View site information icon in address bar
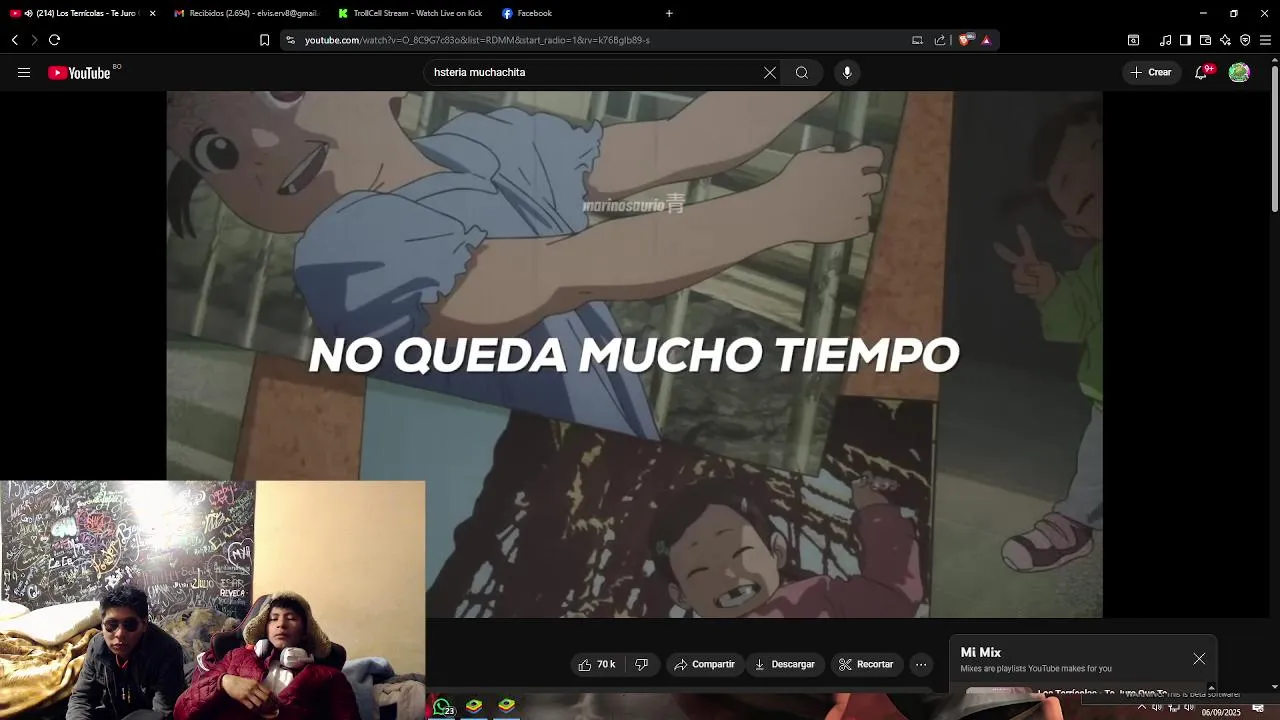Screen dimensions: 1280x720 tap(290, 40)
